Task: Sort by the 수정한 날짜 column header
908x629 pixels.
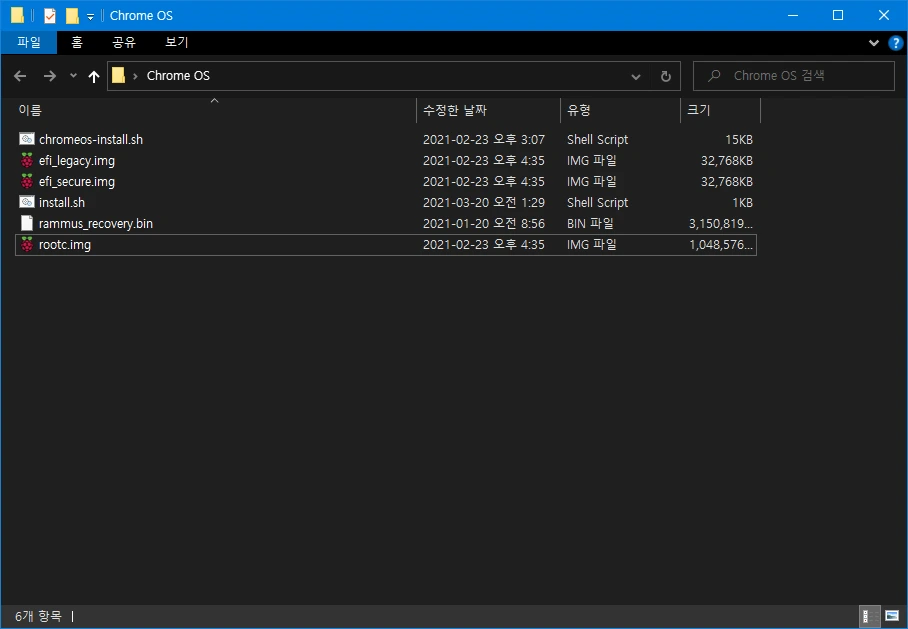Action: (x=489, y=110)
